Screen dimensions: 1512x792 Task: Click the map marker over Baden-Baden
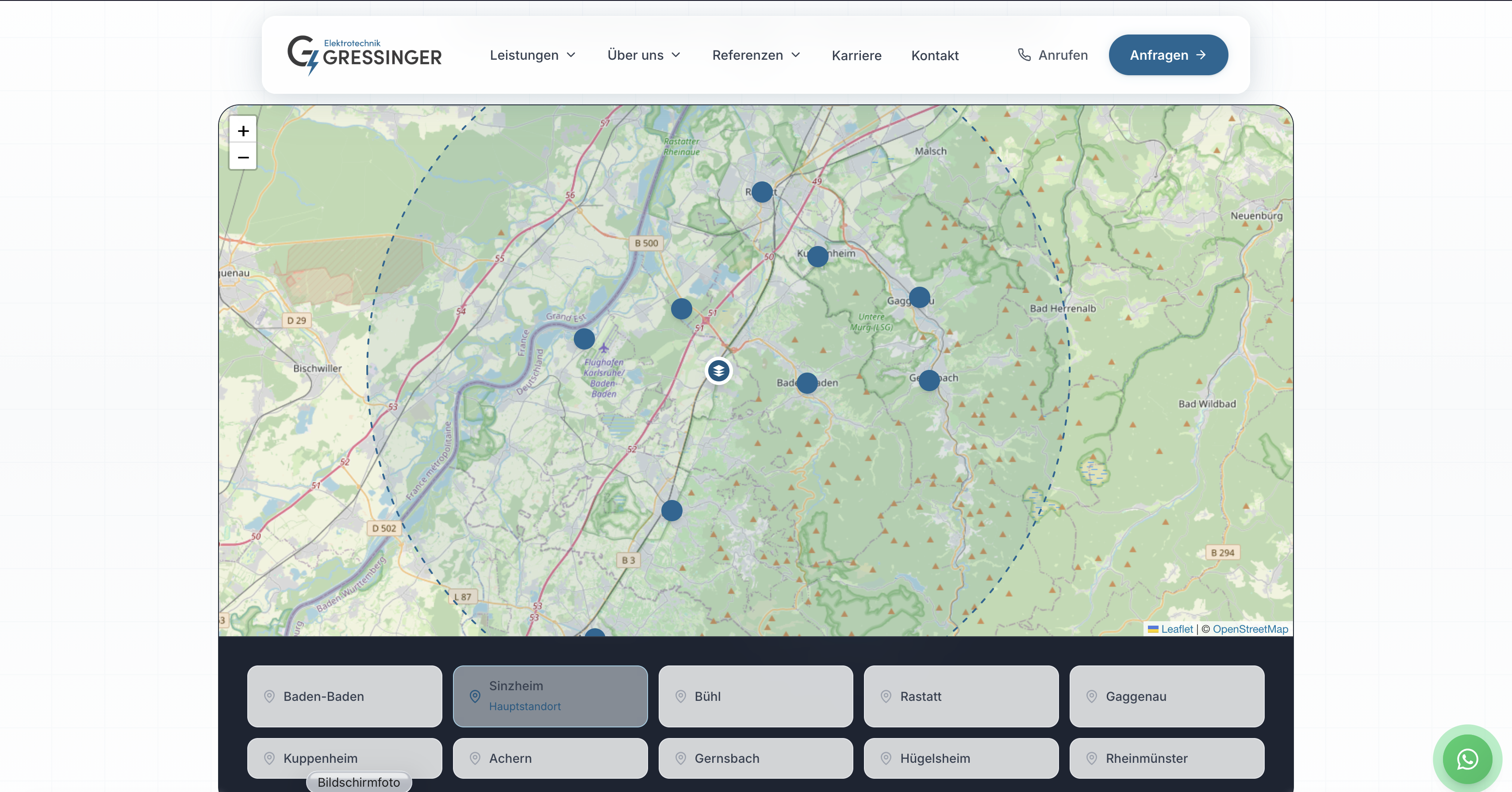(807, 383)
